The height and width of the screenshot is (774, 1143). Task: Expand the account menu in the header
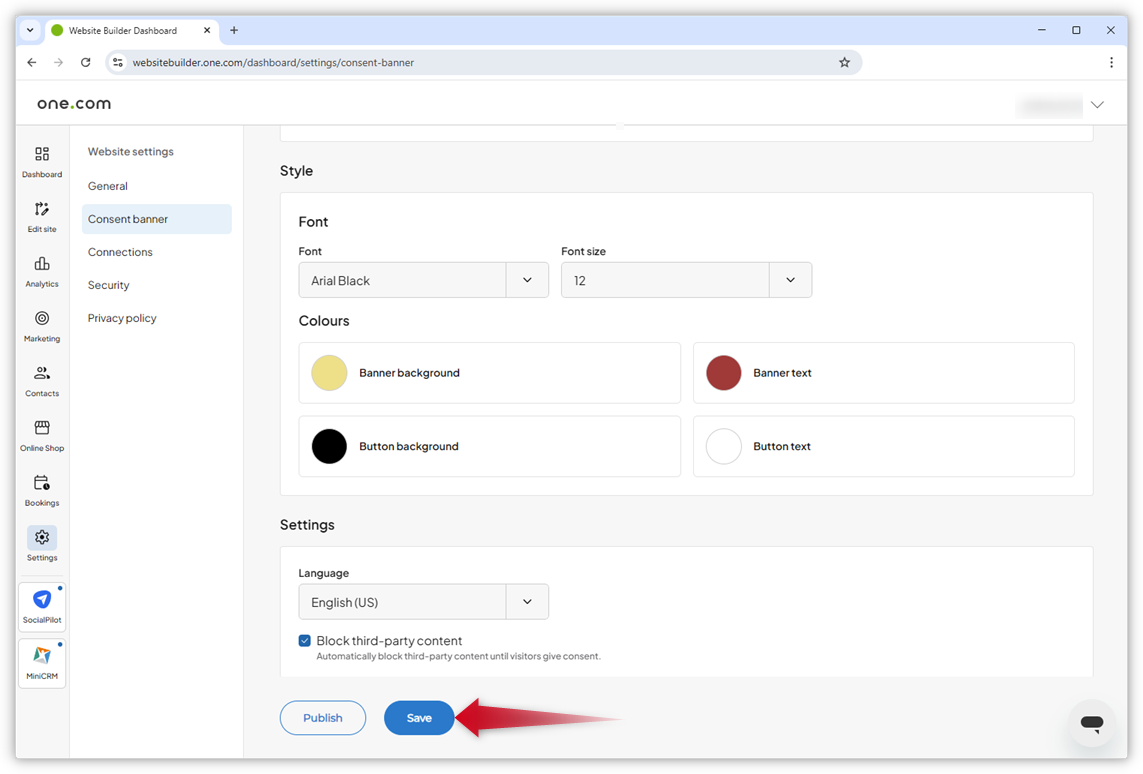coord(1097,104)
